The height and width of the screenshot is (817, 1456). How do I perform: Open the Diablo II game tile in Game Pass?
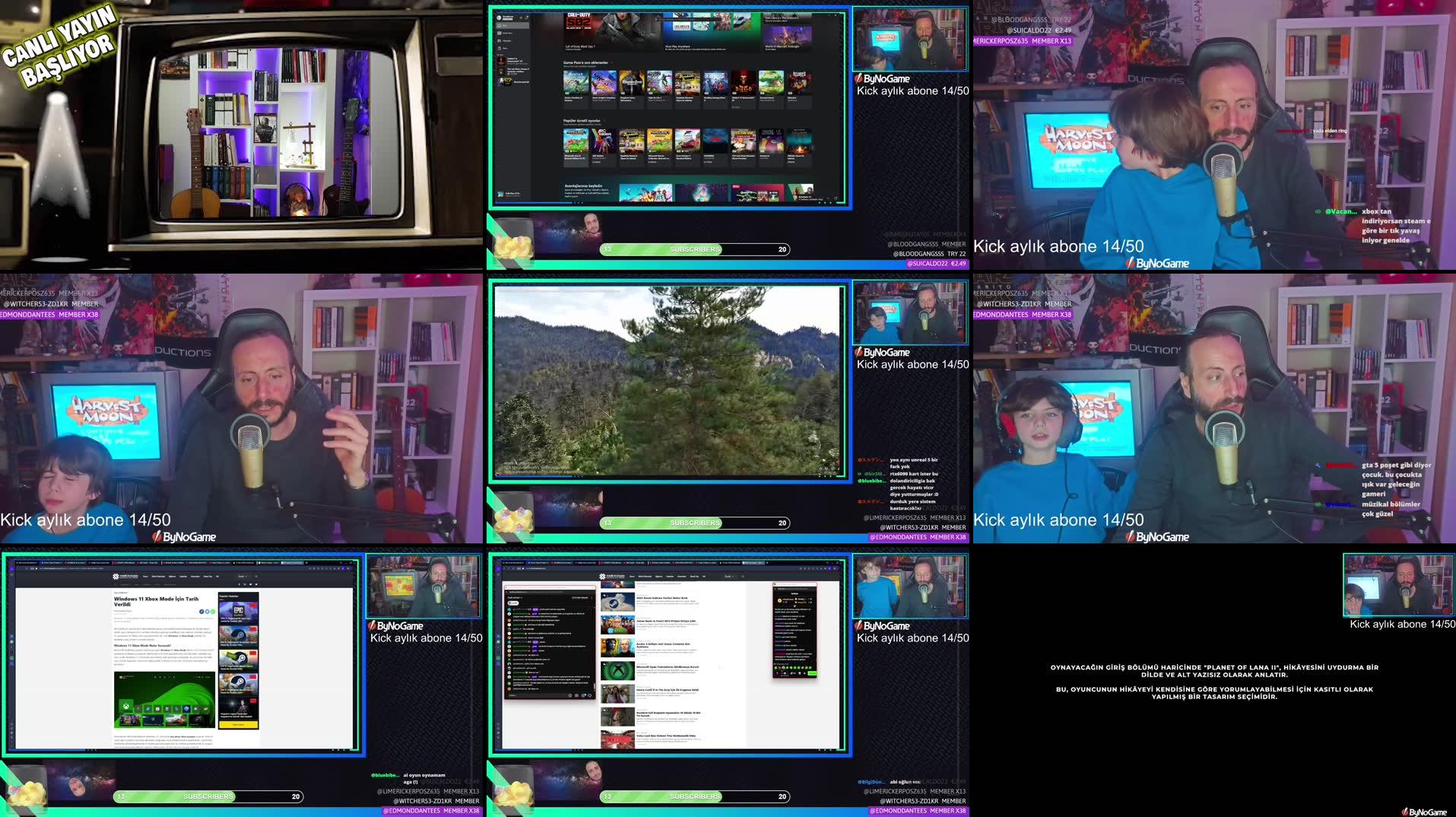click(x=741, y=84)
